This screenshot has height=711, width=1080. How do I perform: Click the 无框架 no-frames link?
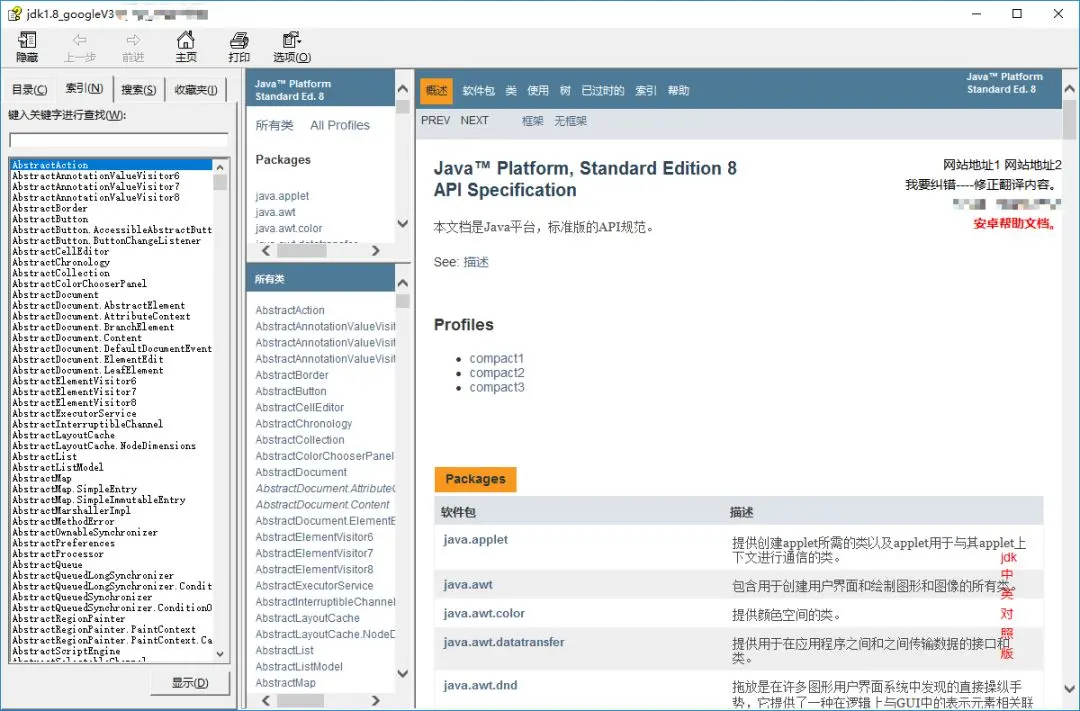570,121
